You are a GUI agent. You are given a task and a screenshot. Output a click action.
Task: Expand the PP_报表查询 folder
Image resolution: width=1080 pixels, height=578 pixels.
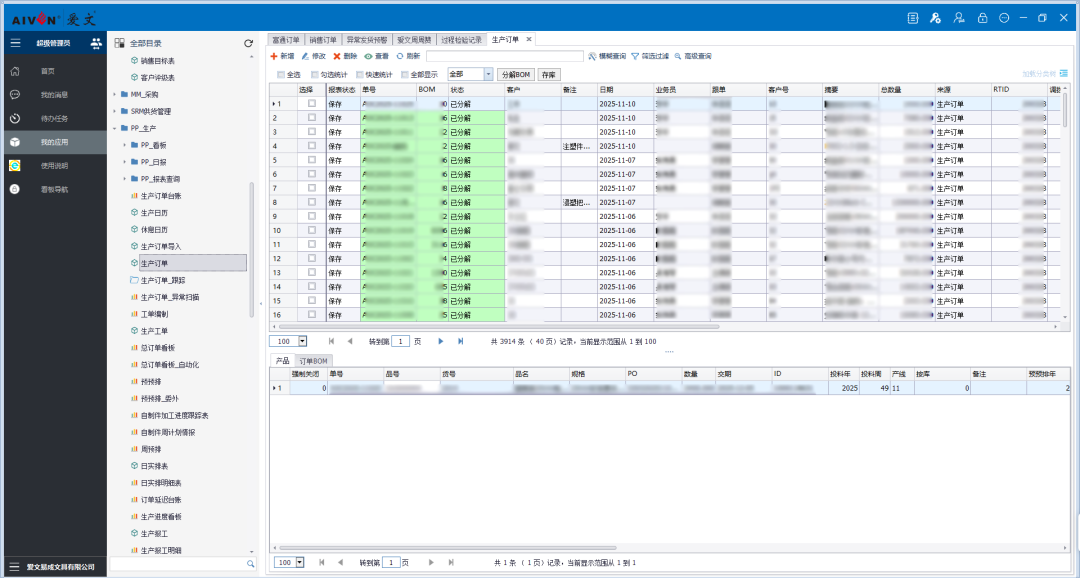point(125,178)
